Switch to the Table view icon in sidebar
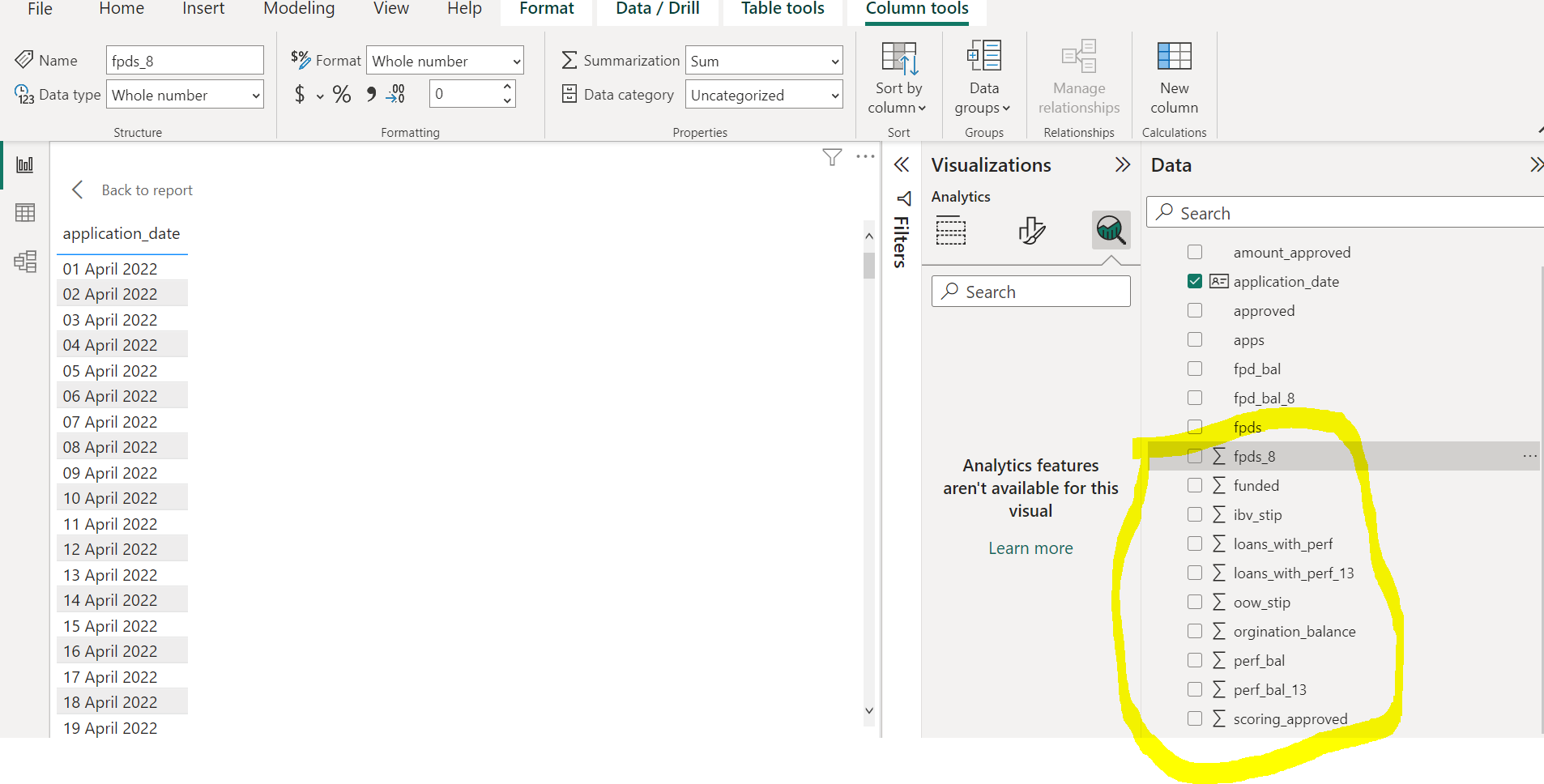Viewport: 1544px width, 784px height. pyautogui.click(x=25, y=213)
